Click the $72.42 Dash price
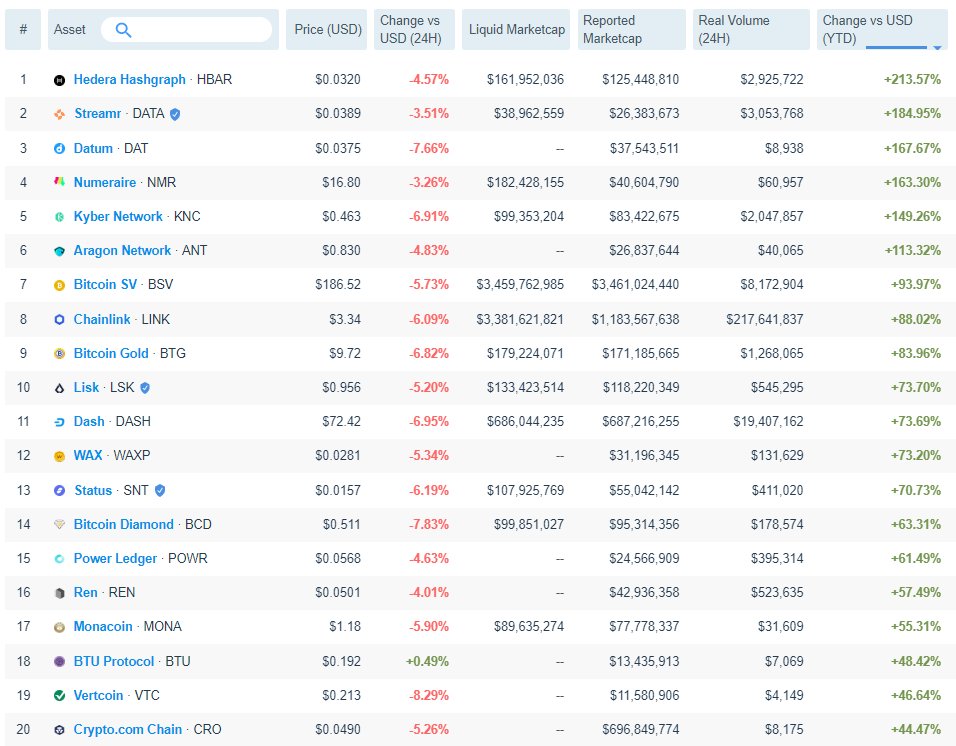This screenshot has width=956, height=746. tap(341, 421)
